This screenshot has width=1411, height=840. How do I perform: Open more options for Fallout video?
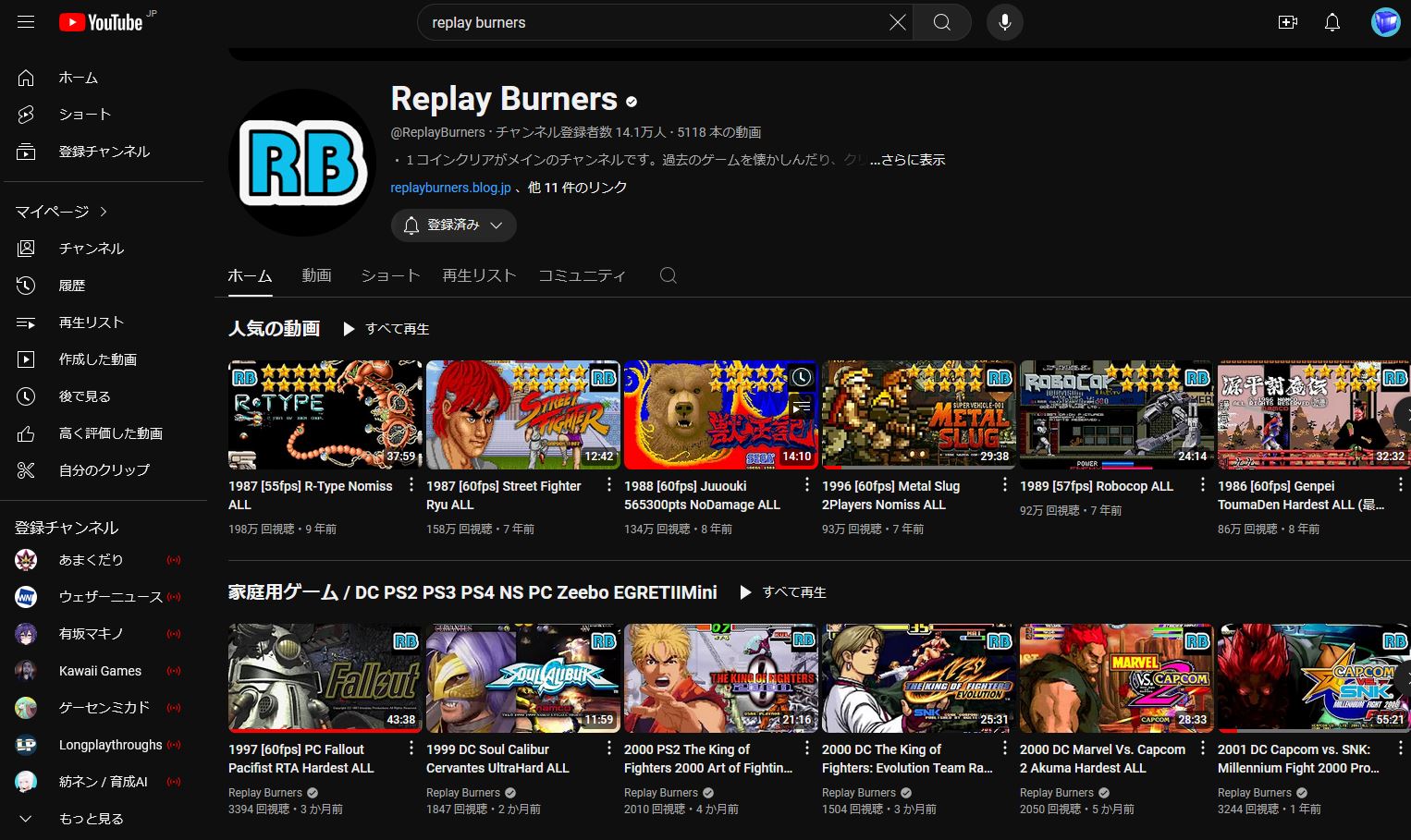(x=411, y=749)
